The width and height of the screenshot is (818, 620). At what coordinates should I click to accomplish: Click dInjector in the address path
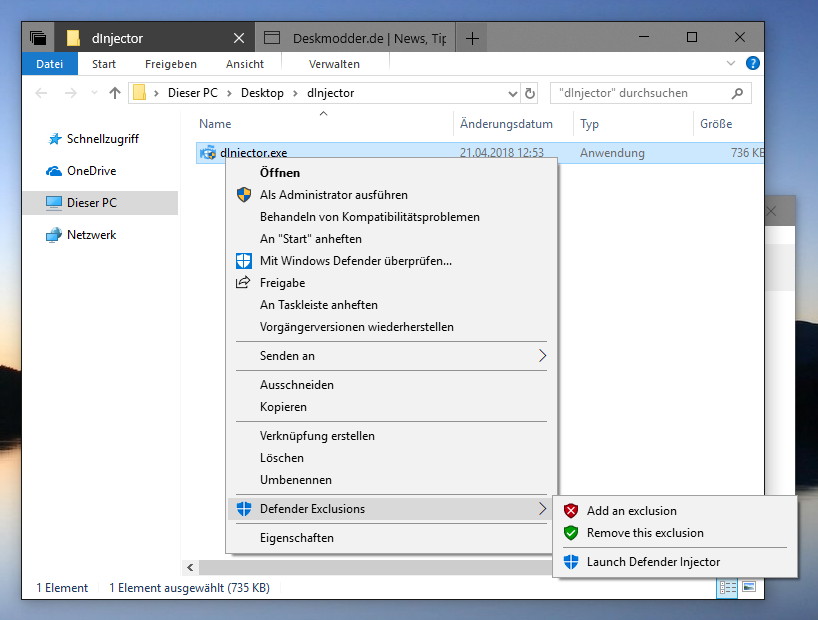point(331,93)
